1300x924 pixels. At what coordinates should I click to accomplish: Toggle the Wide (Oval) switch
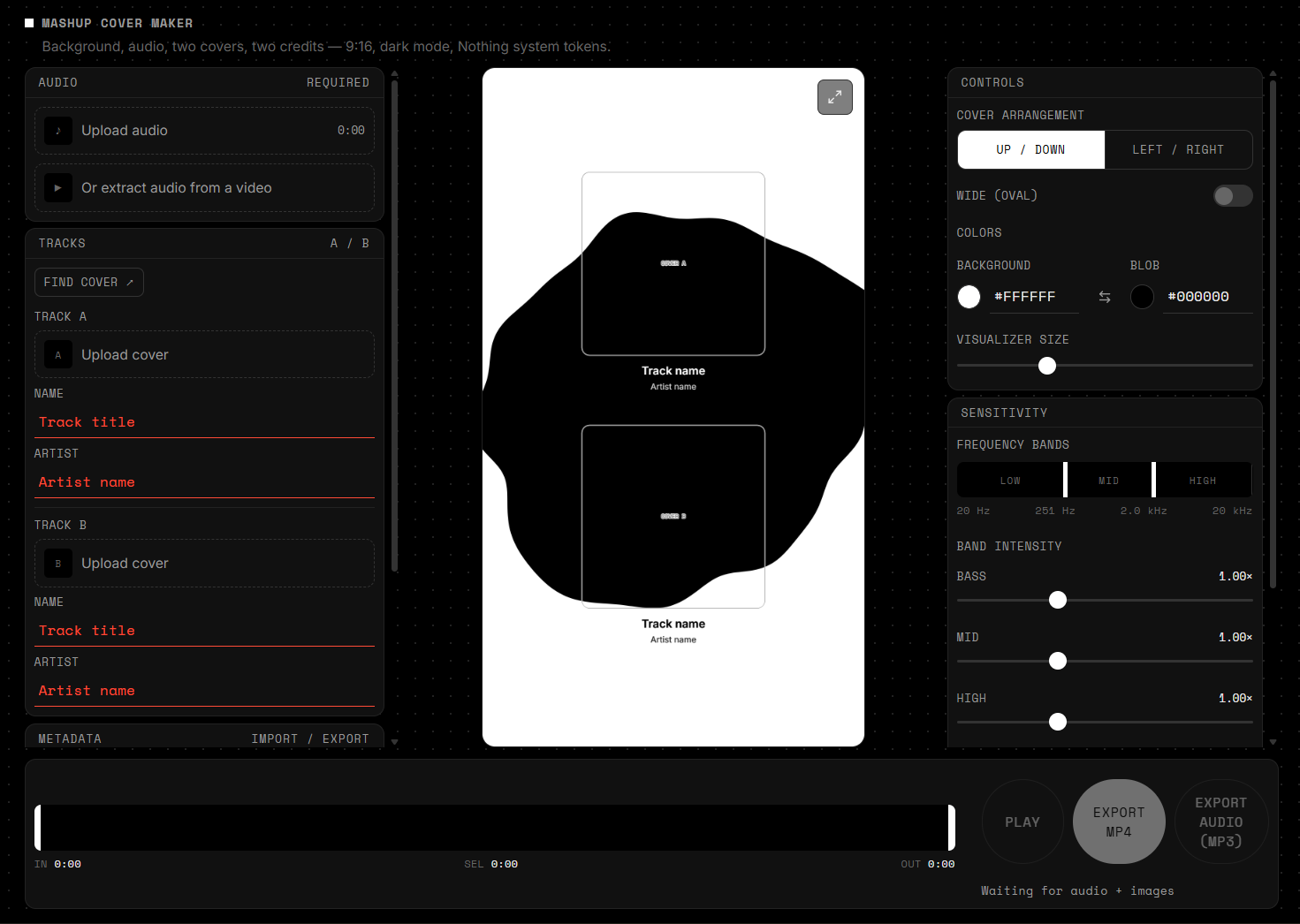1233,195
